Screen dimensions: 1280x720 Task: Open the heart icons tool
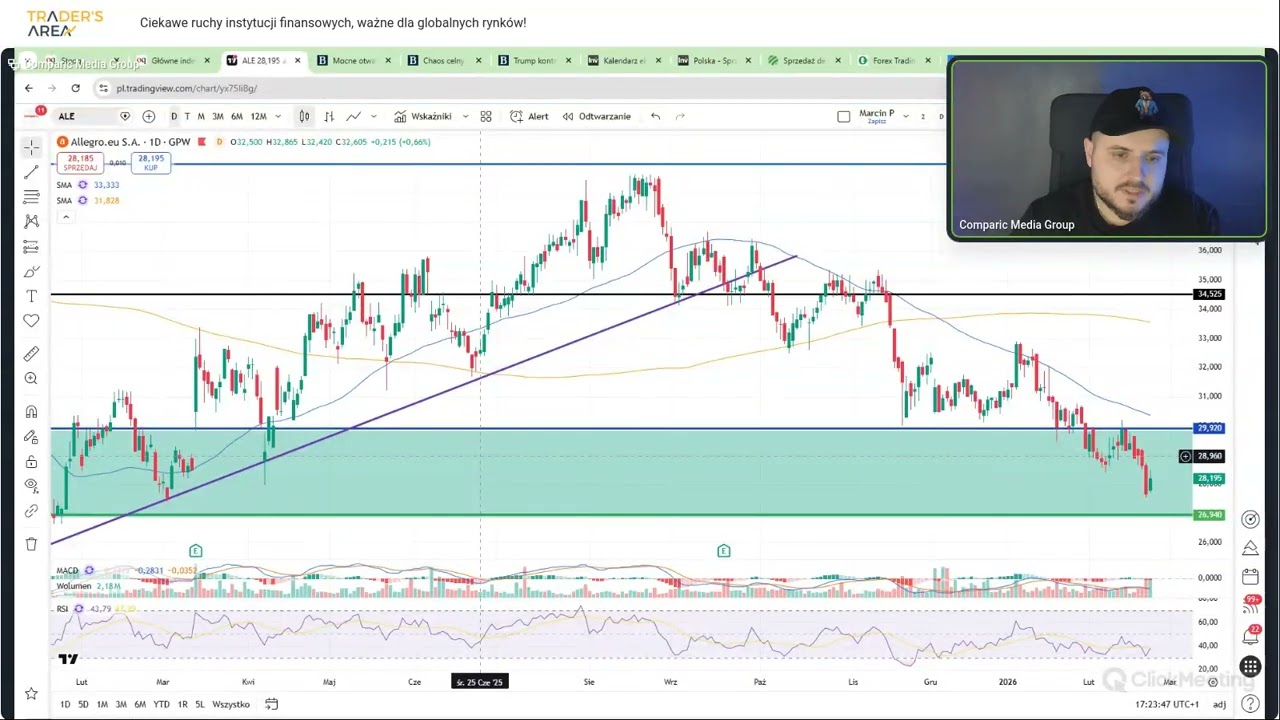31,321
